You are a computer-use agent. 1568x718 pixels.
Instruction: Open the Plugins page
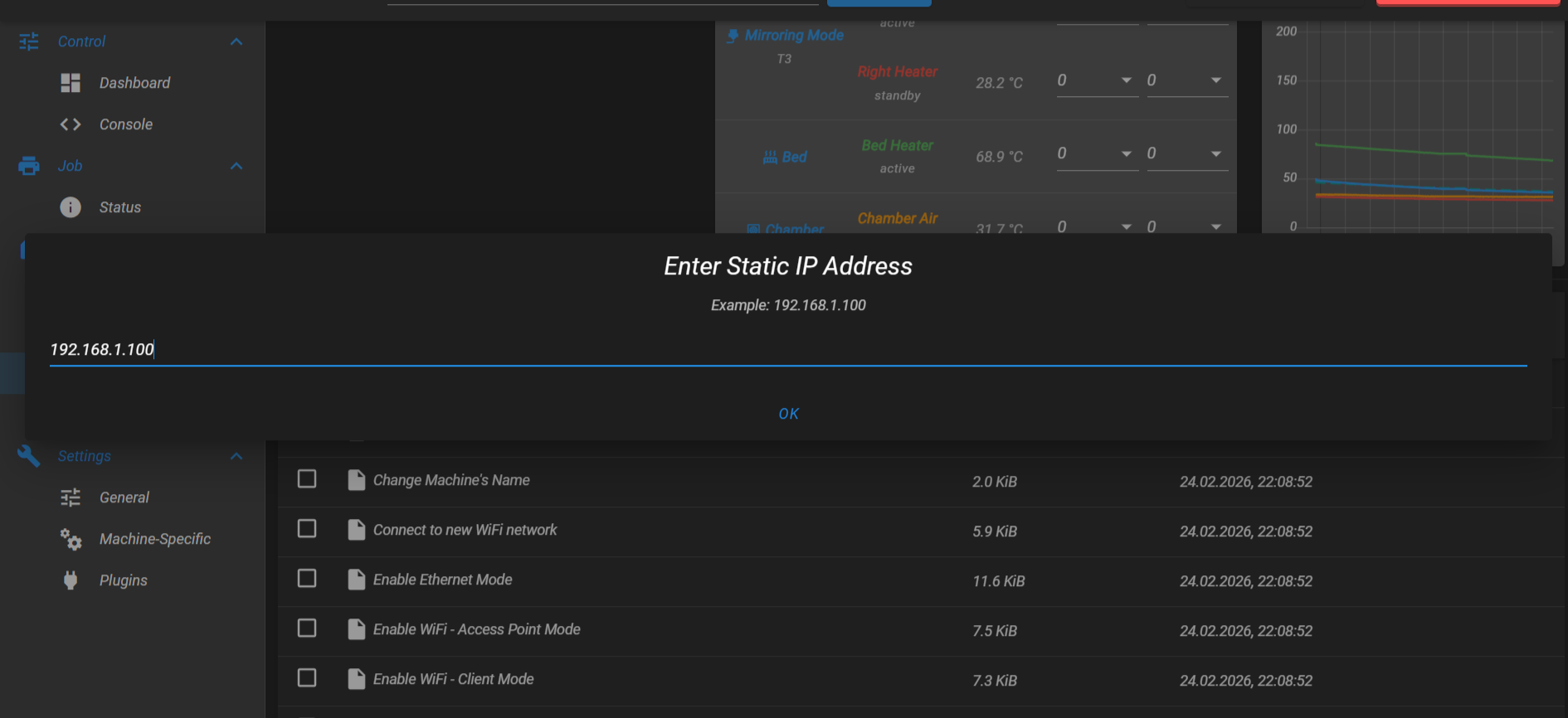coord(124,580)
